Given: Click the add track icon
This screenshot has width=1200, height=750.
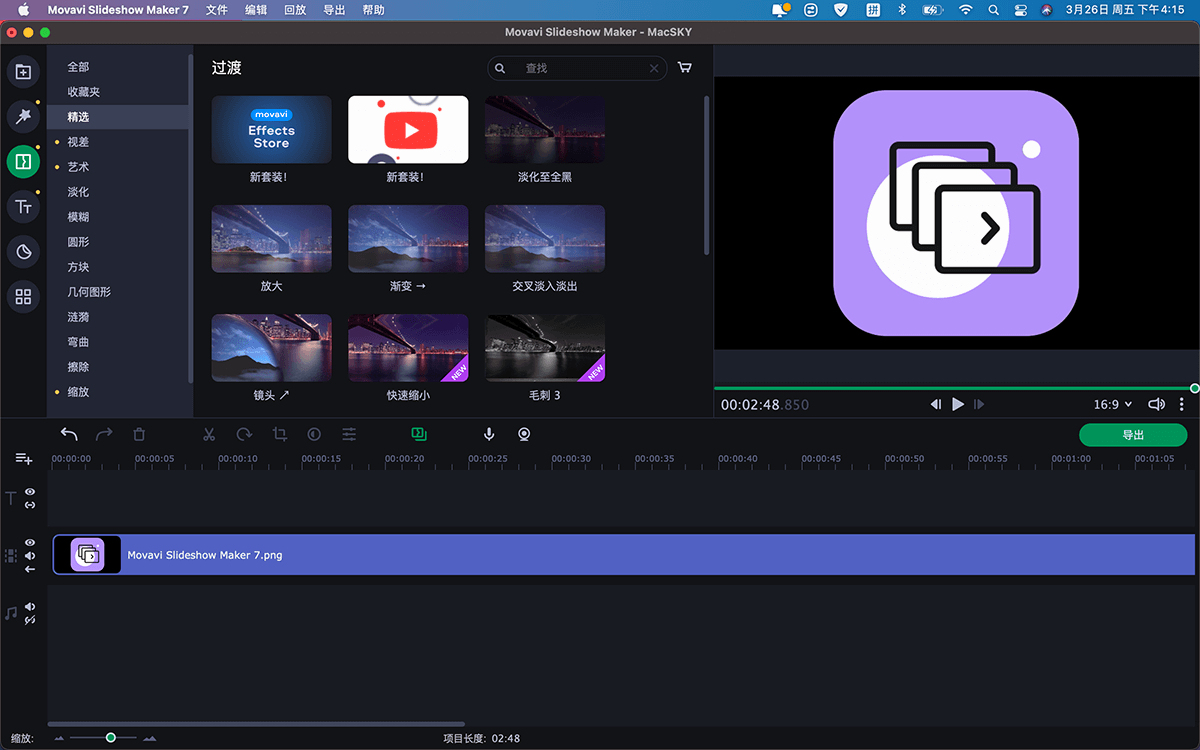Looking at the screenshot, I should point(24,459).
